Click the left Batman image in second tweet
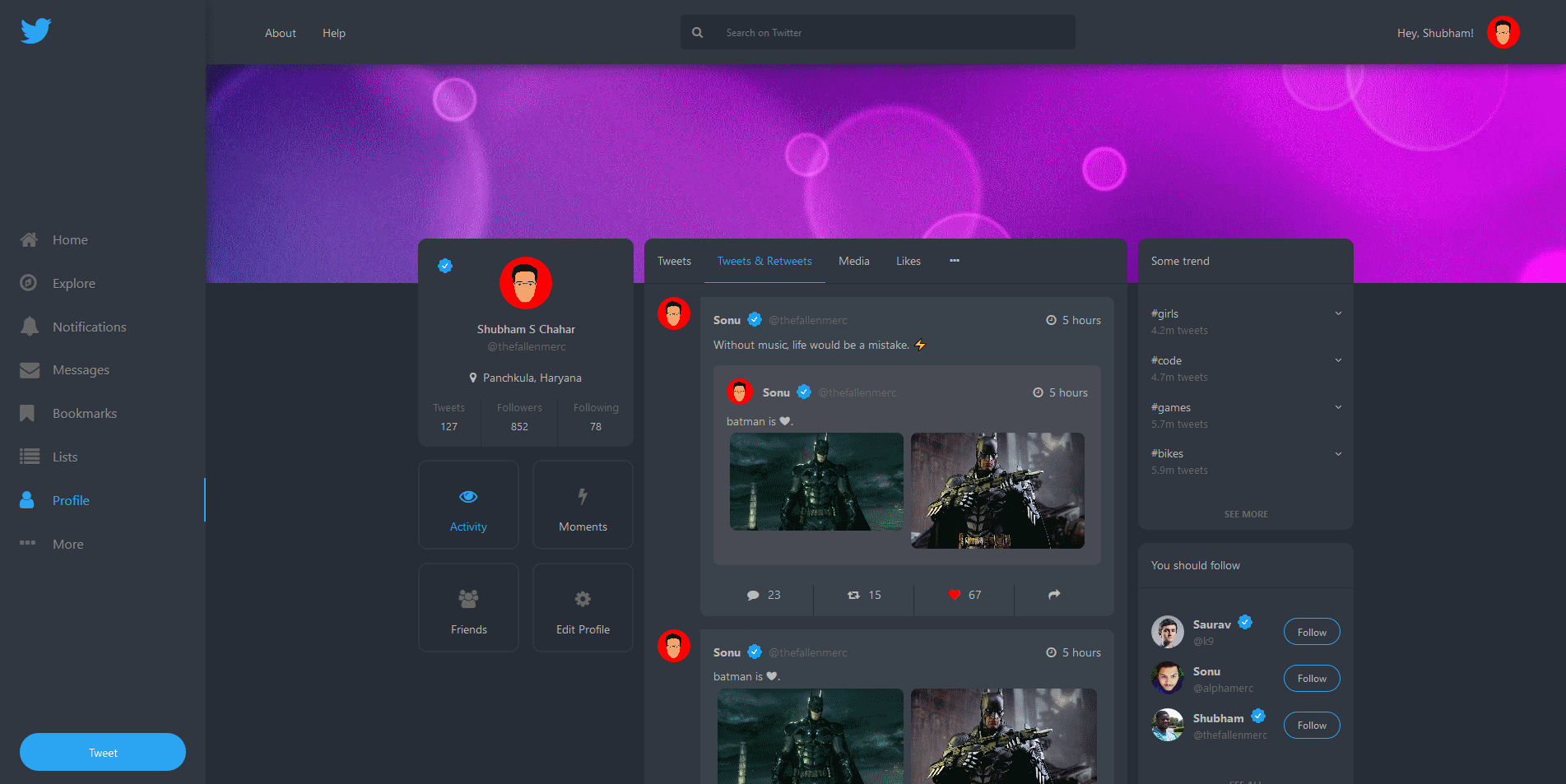The width and height of the screenshot is (1566, 784). (x=811, y=736)
